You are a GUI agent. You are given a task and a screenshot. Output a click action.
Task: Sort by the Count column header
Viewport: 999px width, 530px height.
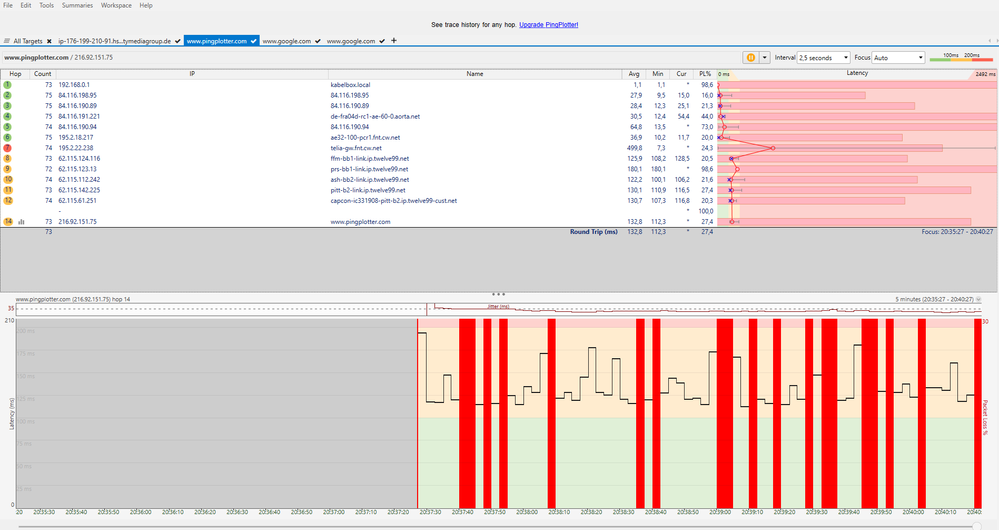tap(43, 74)
